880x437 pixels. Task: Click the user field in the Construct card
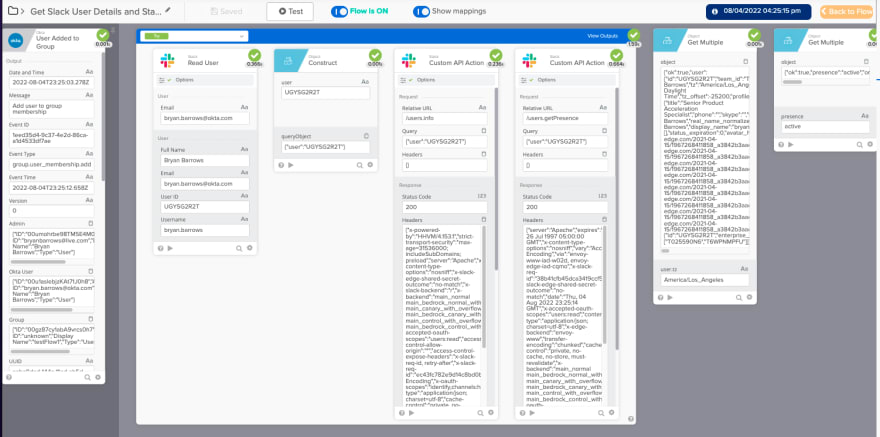coord(325,93)
